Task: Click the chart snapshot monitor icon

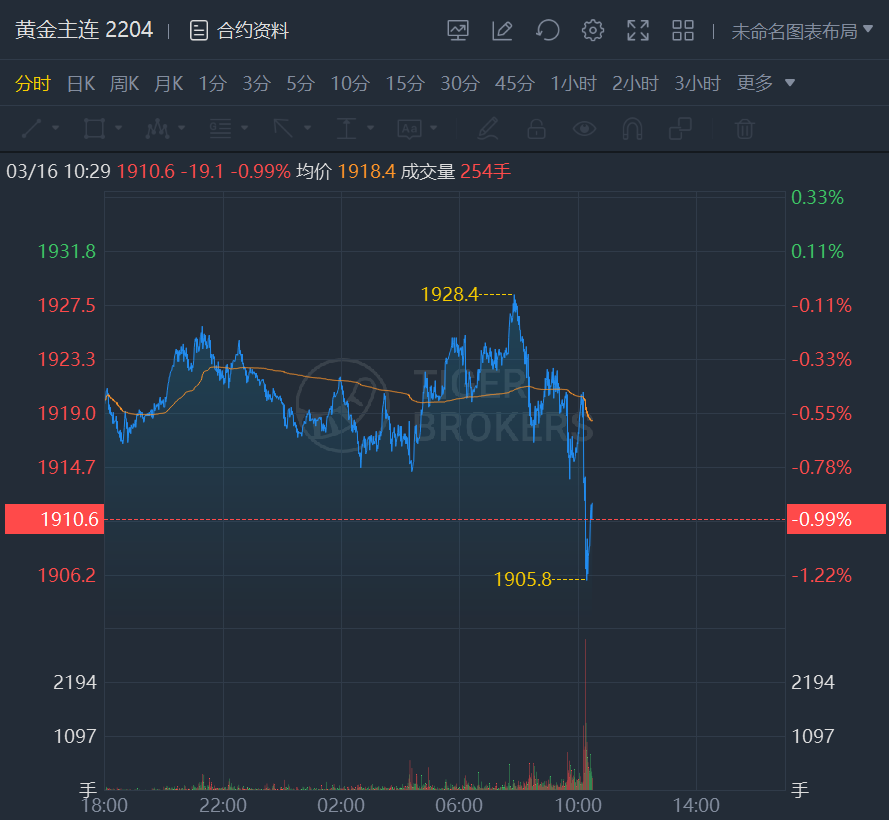Action: [x=458, y=31]
